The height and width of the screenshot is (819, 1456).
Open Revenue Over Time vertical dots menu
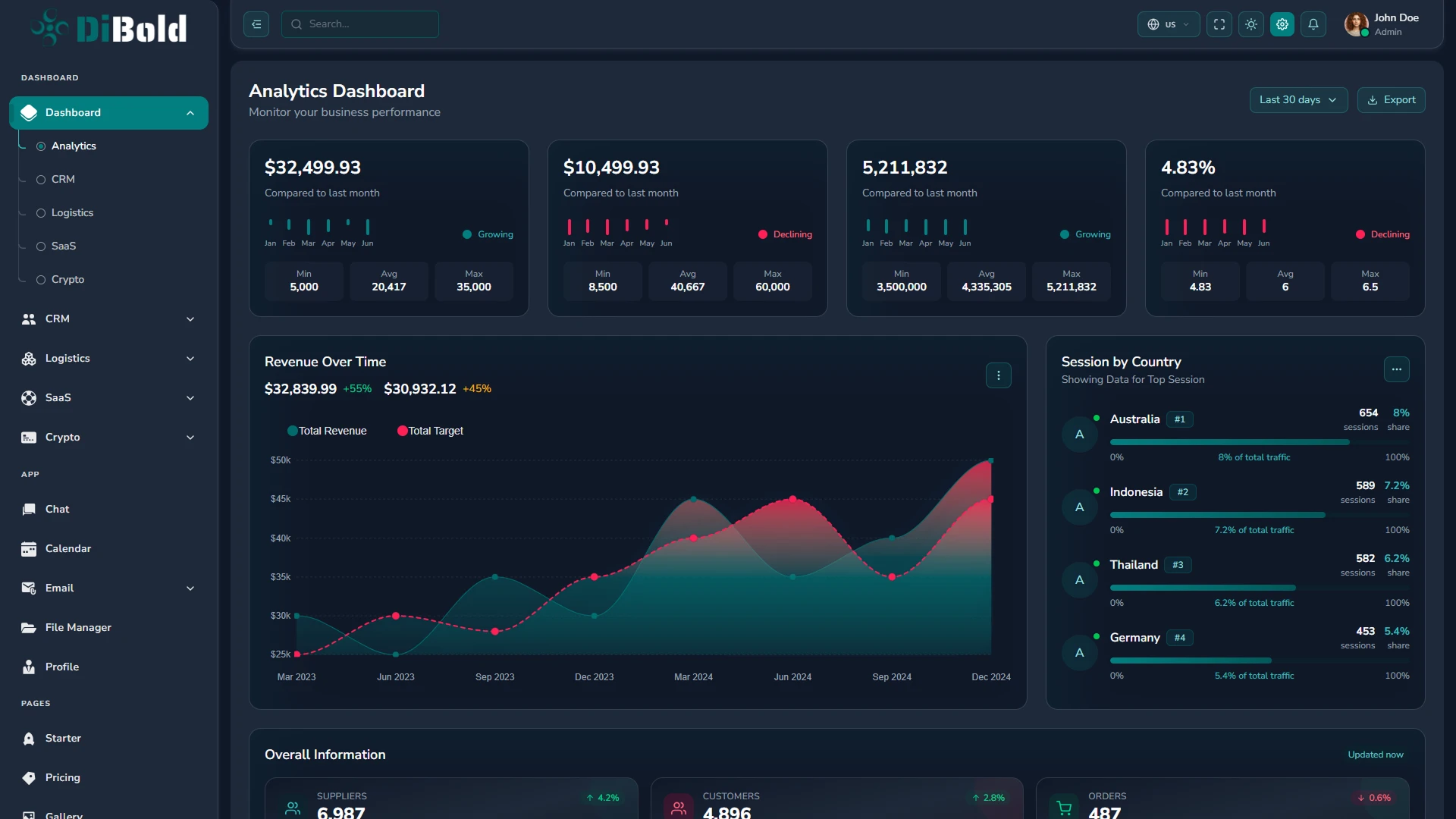pyautogui.click(x=998, y=375)
